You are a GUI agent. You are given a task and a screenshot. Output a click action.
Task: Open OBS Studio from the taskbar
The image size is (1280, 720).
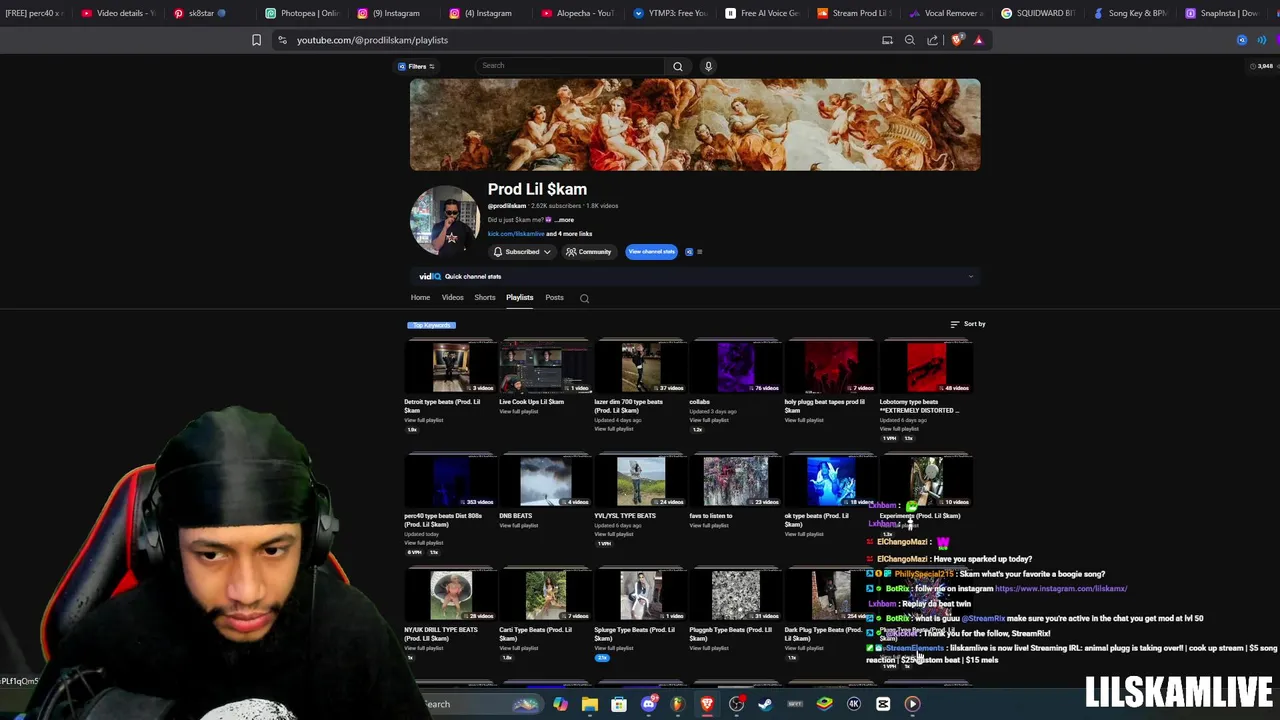pyautogui.click(x=736, y=704)
